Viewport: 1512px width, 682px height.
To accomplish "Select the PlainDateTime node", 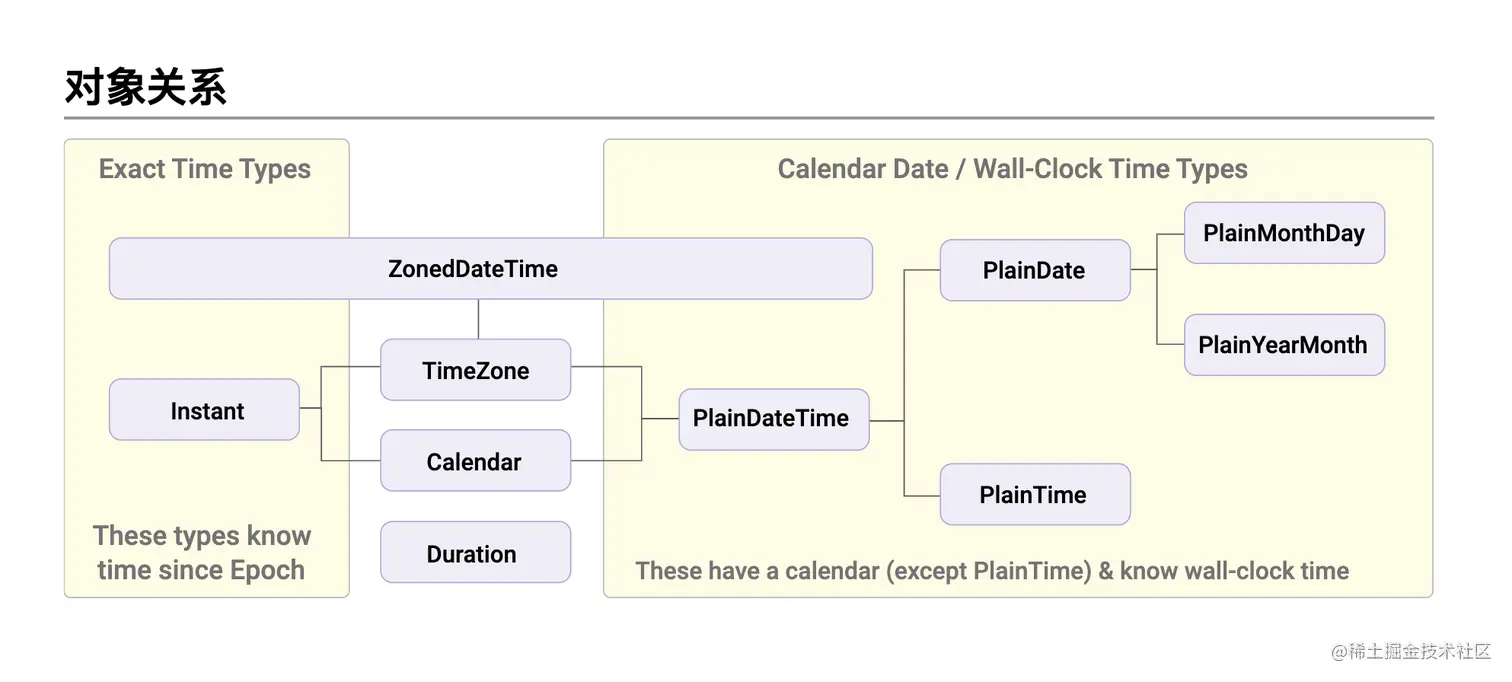I will [x=773, y=419].
